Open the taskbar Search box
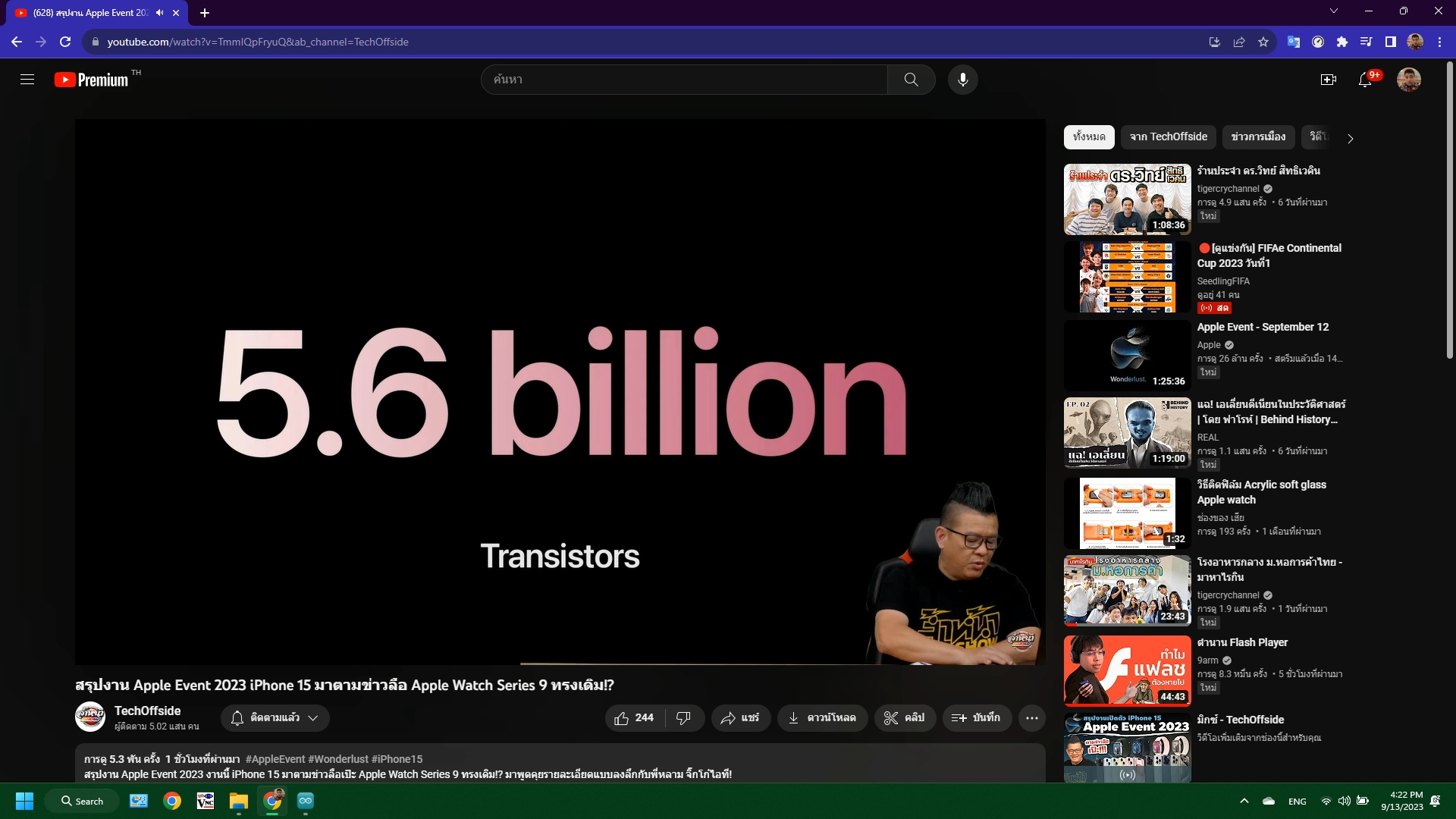Screen dimensions: 1456x819 point(82,801)
